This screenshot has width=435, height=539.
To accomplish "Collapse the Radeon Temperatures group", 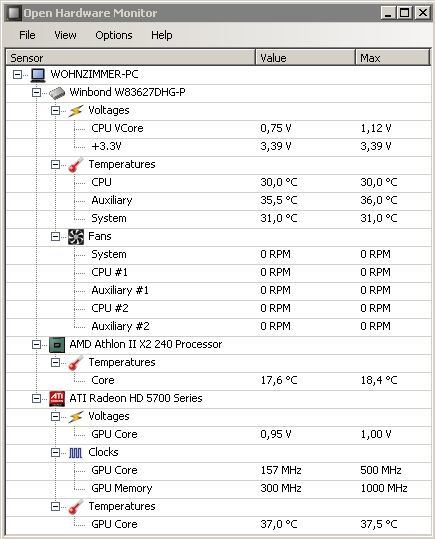I will (55, 506).
